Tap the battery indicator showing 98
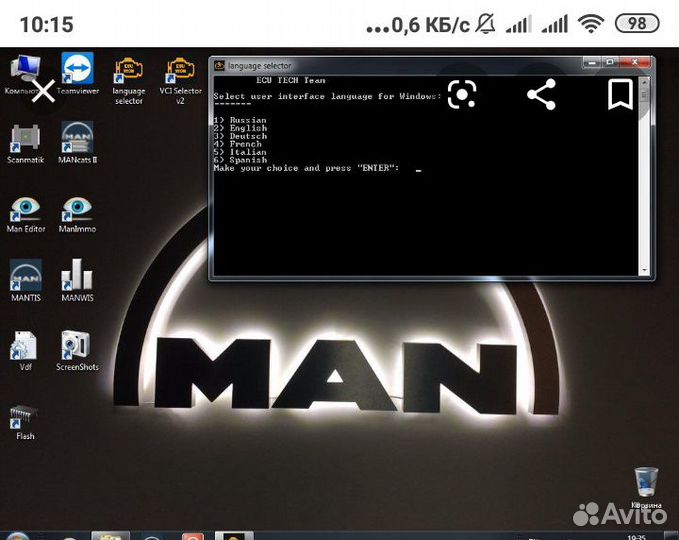The height and width of the screenshot is (540, 679). pyautogui.click(x=637, y=23)
